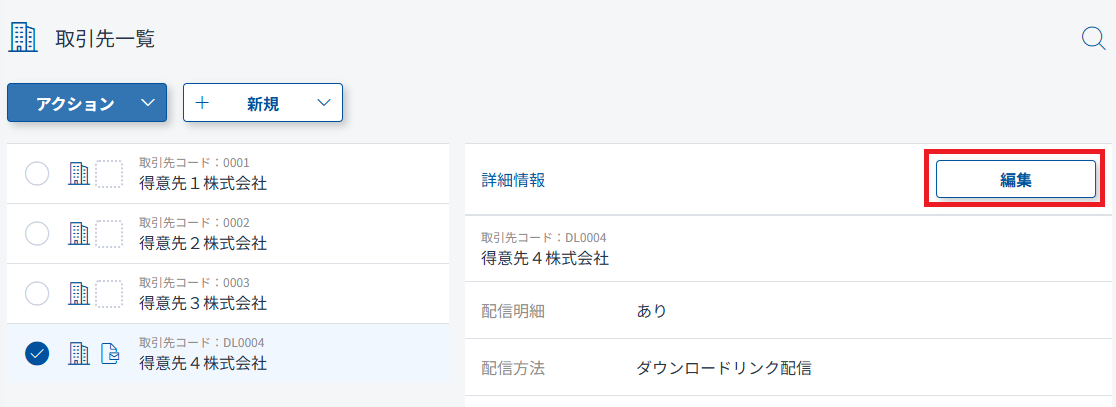The height and width of the screenshot is (407, 1116).
Task: Click building icon for 得意先１株式会社
Action: click(x=78, y=174)
